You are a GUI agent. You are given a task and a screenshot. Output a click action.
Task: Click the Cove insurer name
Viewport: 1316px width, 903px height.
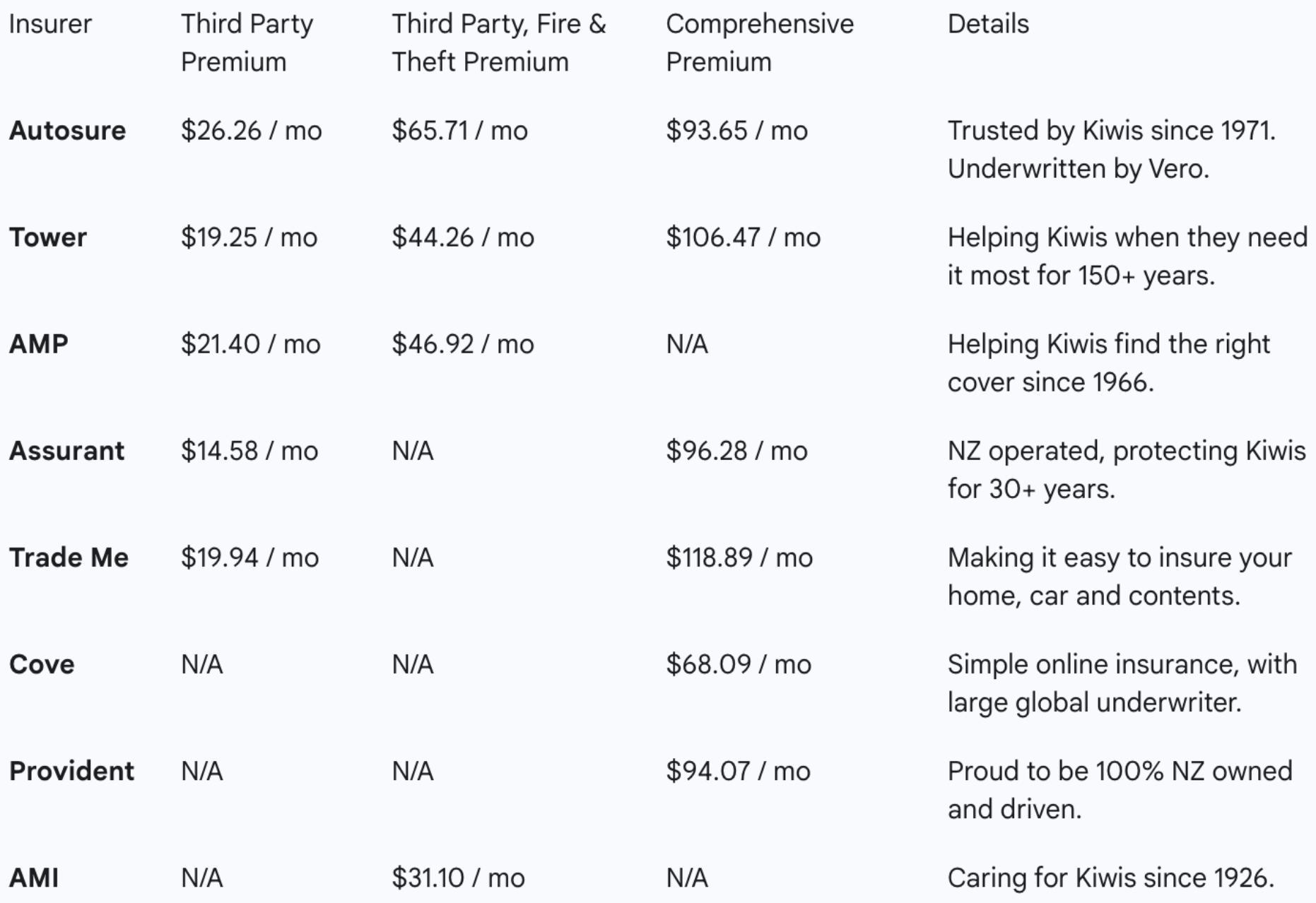click(42, 664)
